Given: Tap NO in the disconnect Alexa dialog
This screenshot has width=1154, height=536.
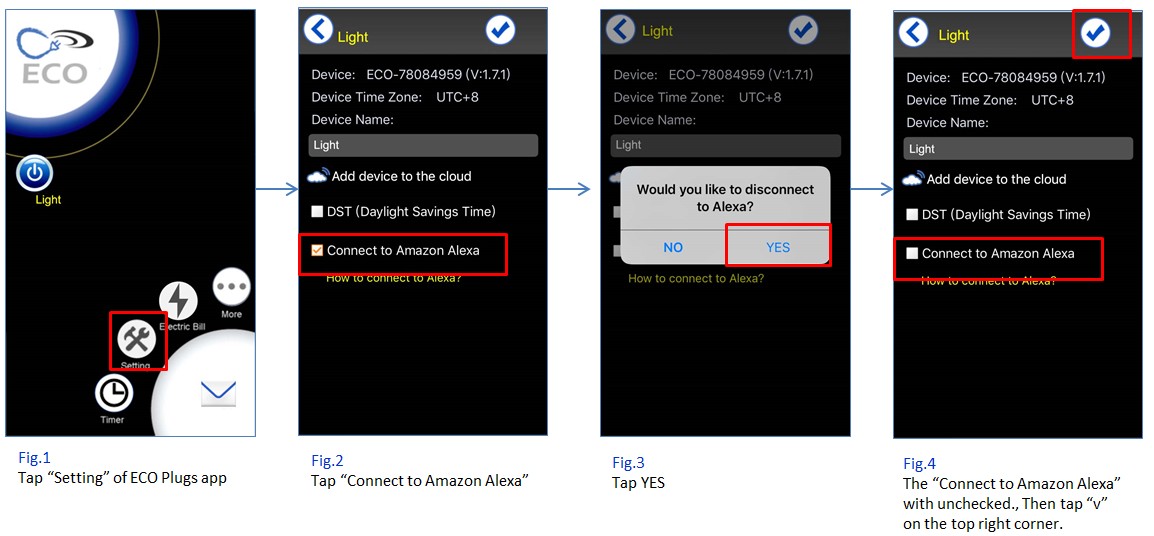Looking at the screenshot, I should (673, 247).
